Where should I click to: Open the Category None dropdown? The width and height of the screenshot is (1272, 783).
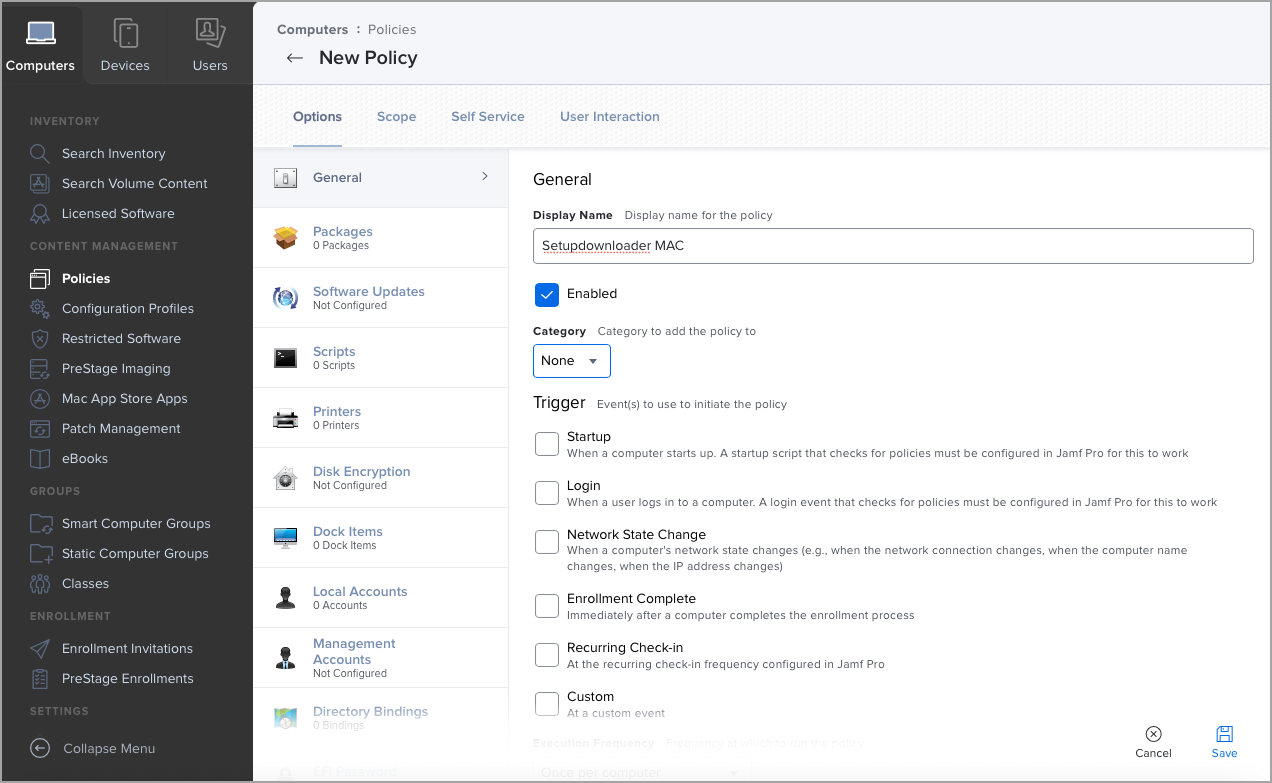[x=572, y=361]
